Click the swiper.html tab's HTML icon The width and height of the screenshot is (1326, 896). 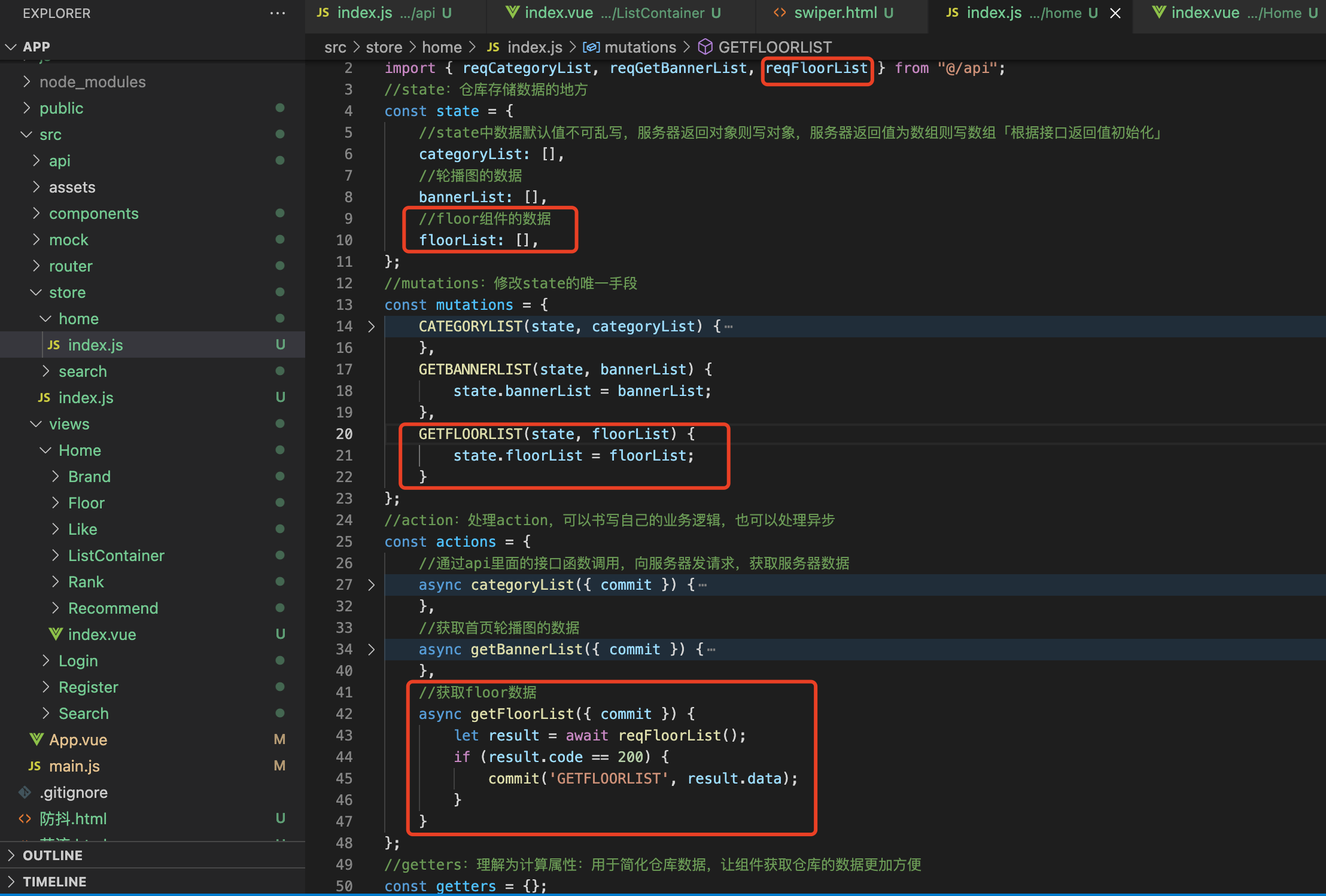click(779, 13)
